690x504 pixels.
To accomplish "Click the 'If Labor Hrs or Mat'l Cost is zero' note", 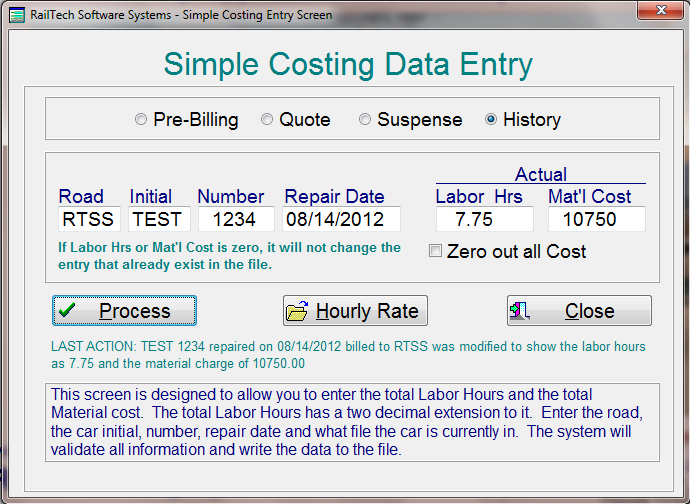I will click(x=229, y=256).
